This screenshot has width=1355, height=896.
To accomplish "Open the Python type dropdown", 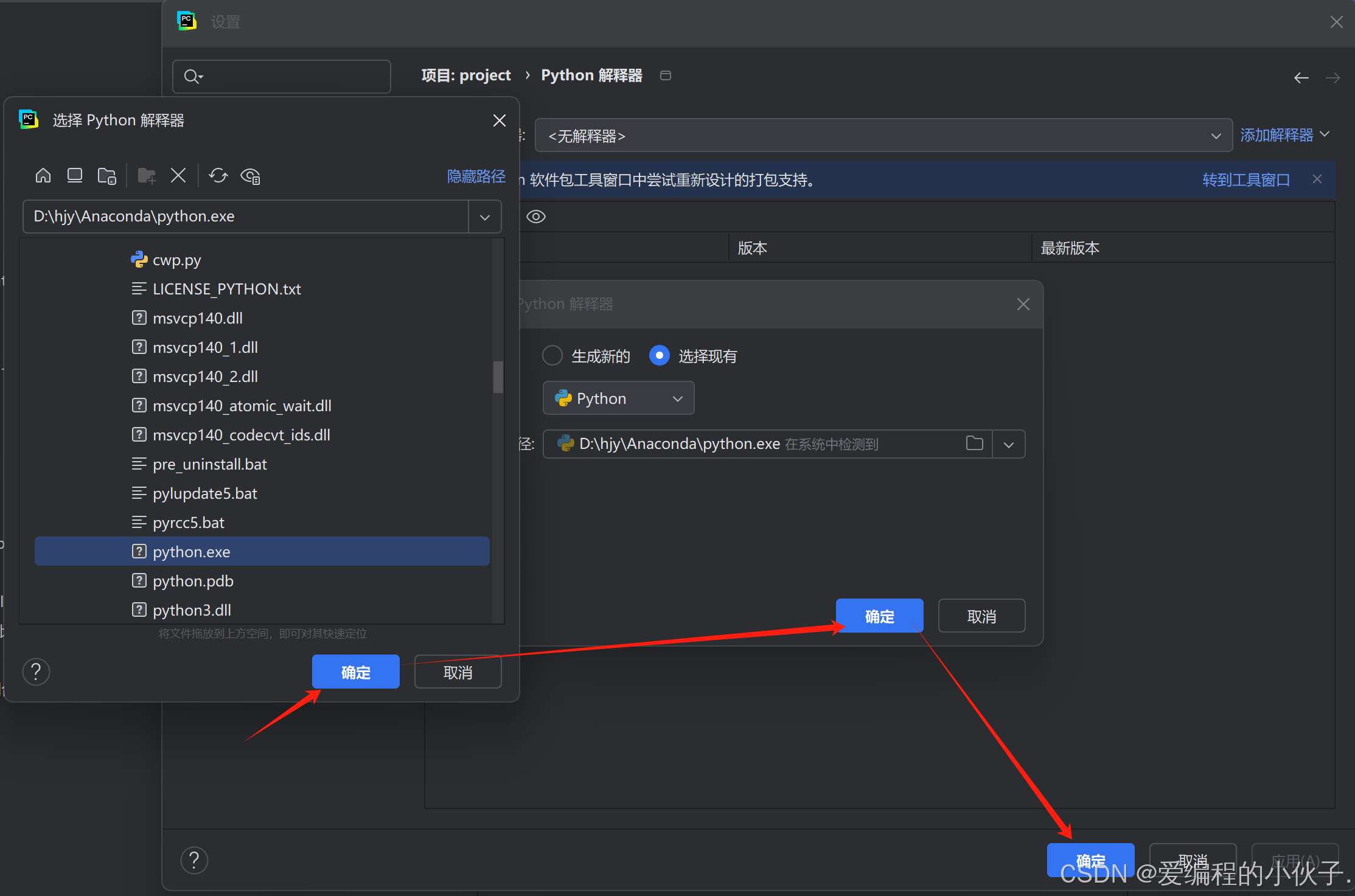I will (618, 398).
